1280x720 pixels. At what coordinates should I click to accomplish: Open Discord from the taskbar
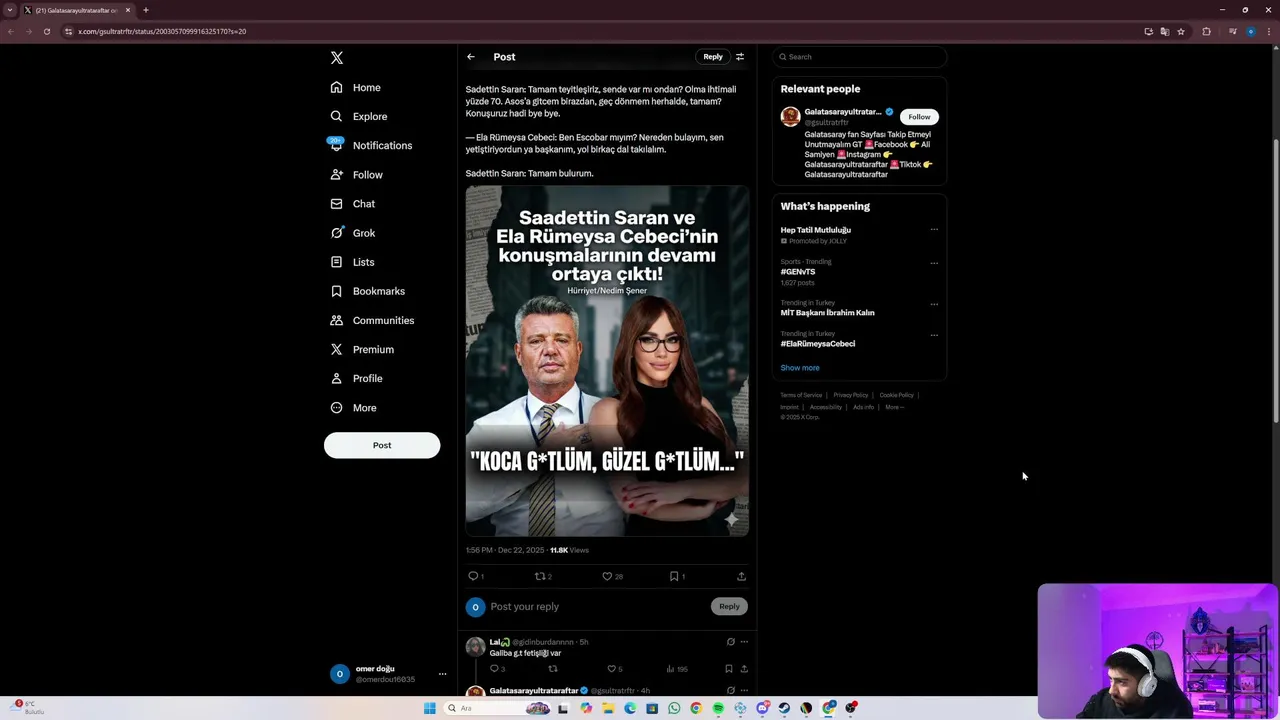tap(762, 708)
